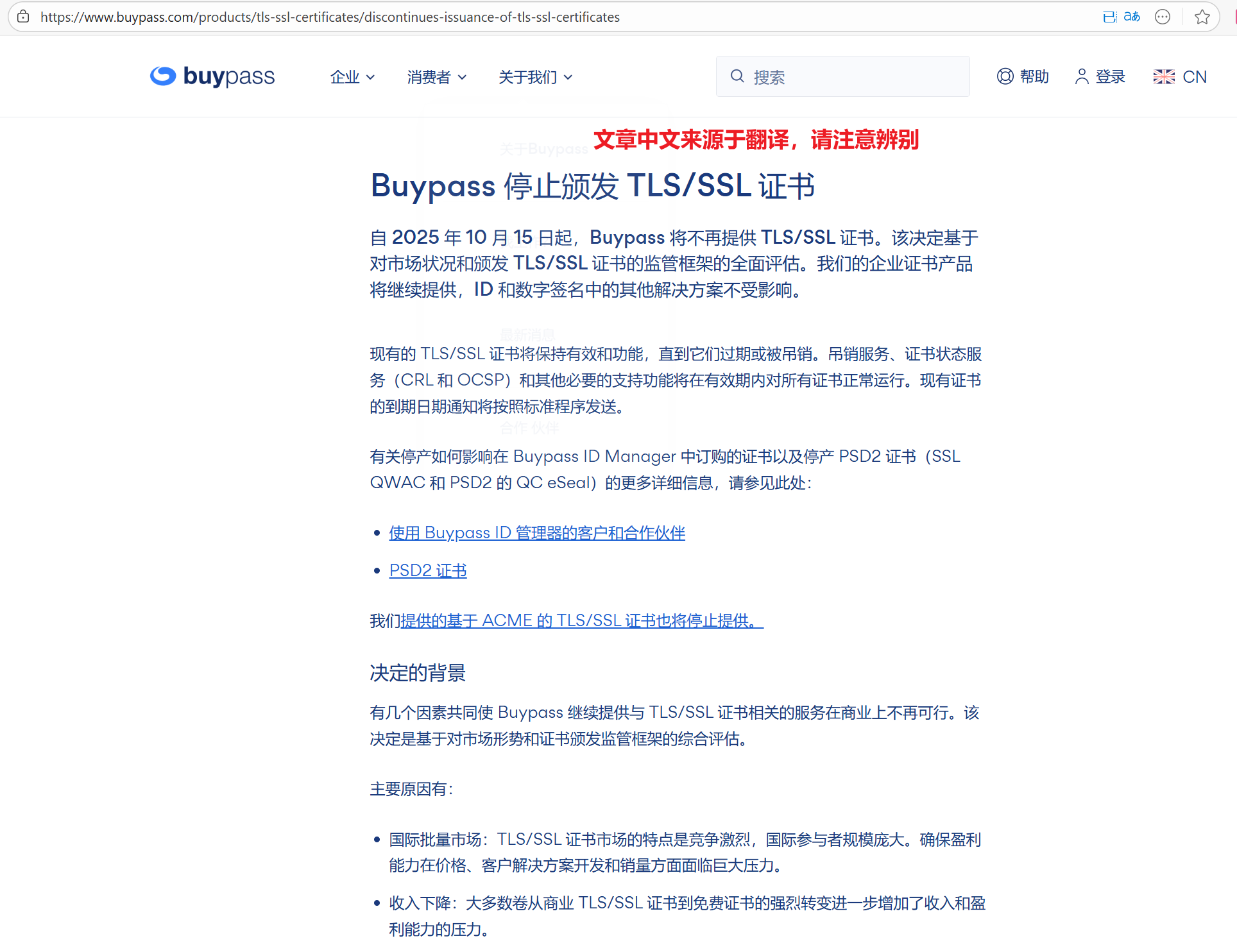Viewport: 1237px width, 952px height.
Task: Switch language via CN label
Action: (1194, 76)
